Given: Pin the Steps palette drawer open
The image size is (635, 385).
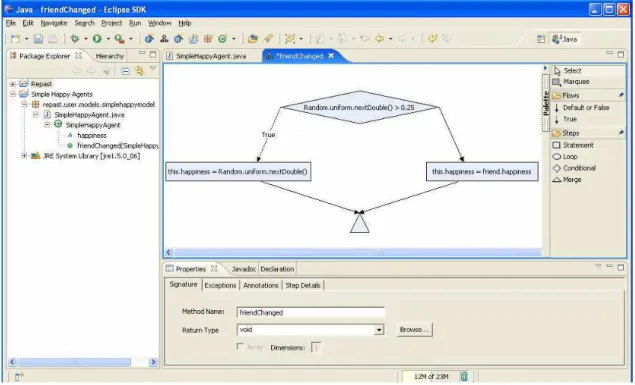Looking at the screenshot, I should pos(620,133).
